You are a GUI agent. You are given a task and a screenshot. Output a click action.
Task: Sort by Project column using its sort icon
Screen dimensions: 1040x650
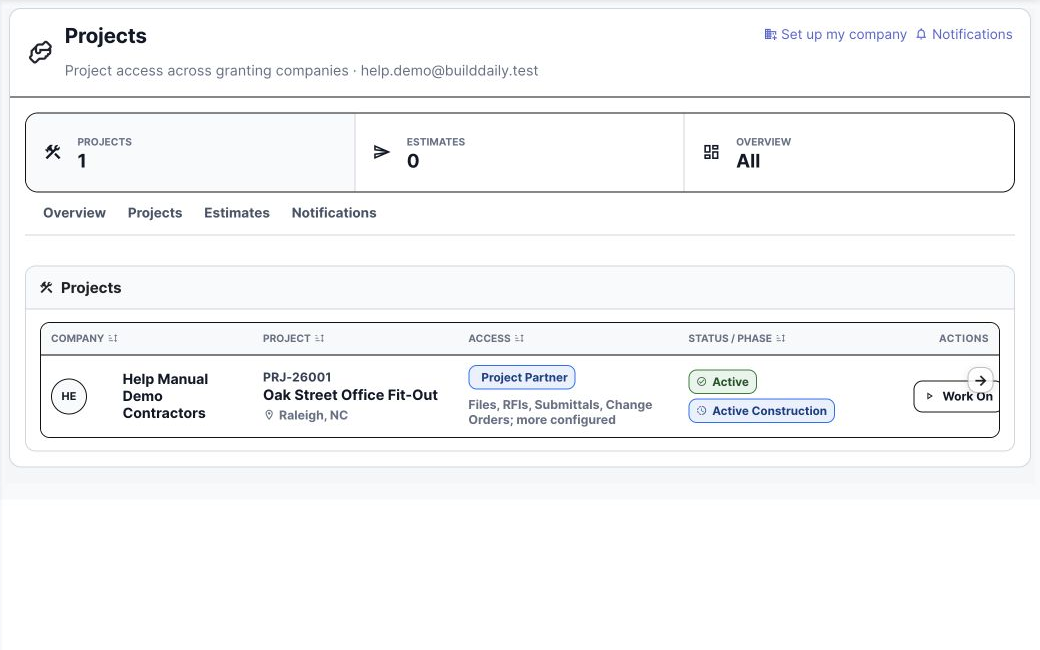click(x=319, y=338)
